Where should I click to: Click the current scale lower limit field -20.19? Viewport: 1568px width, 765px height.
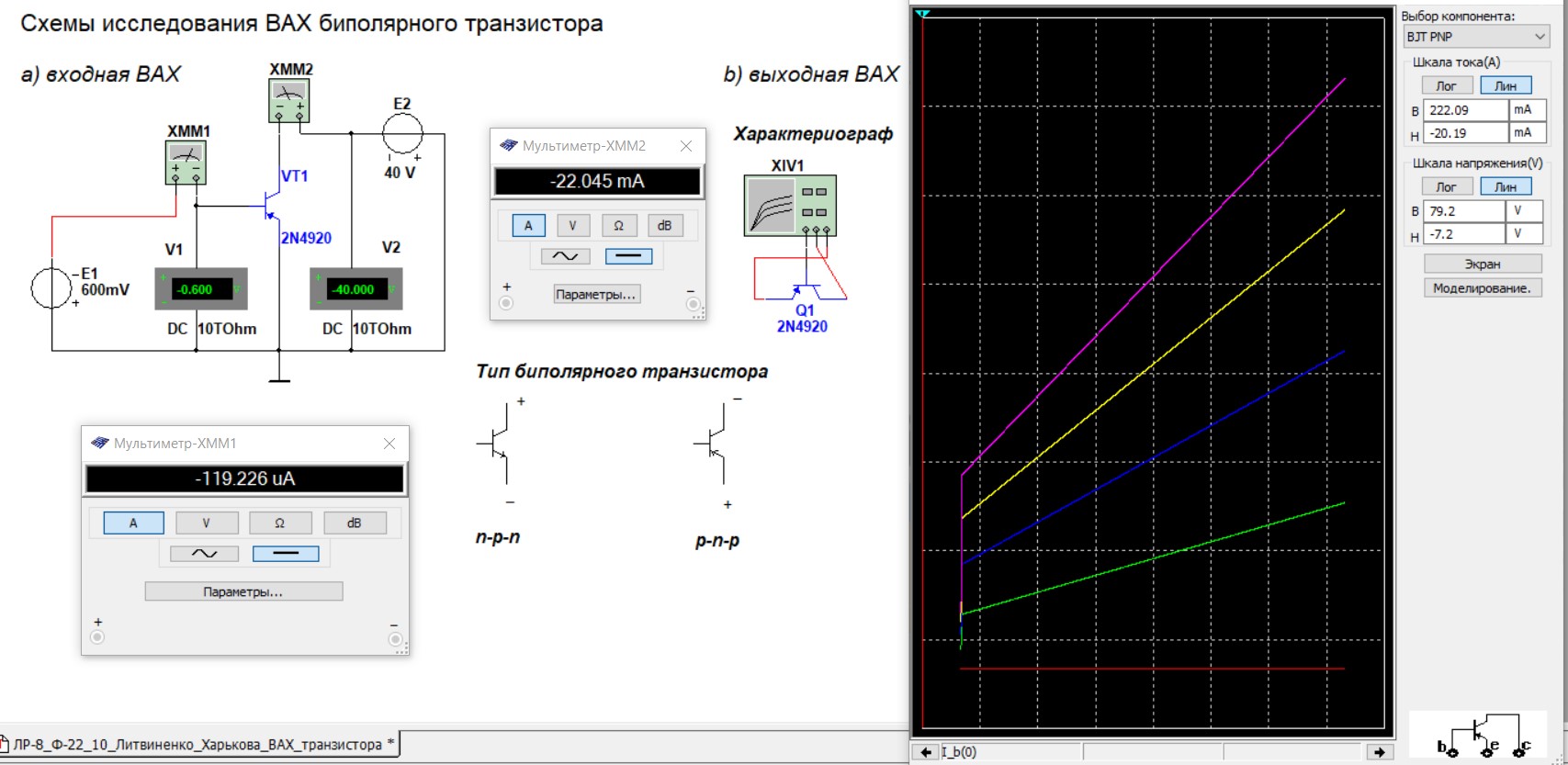1466,133
